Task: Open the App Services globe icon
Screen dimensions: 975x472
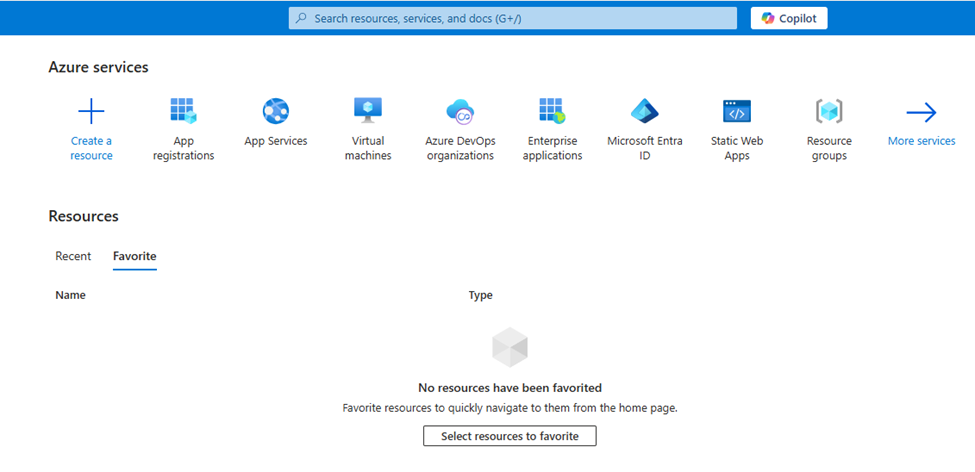Action: point(276,111)
